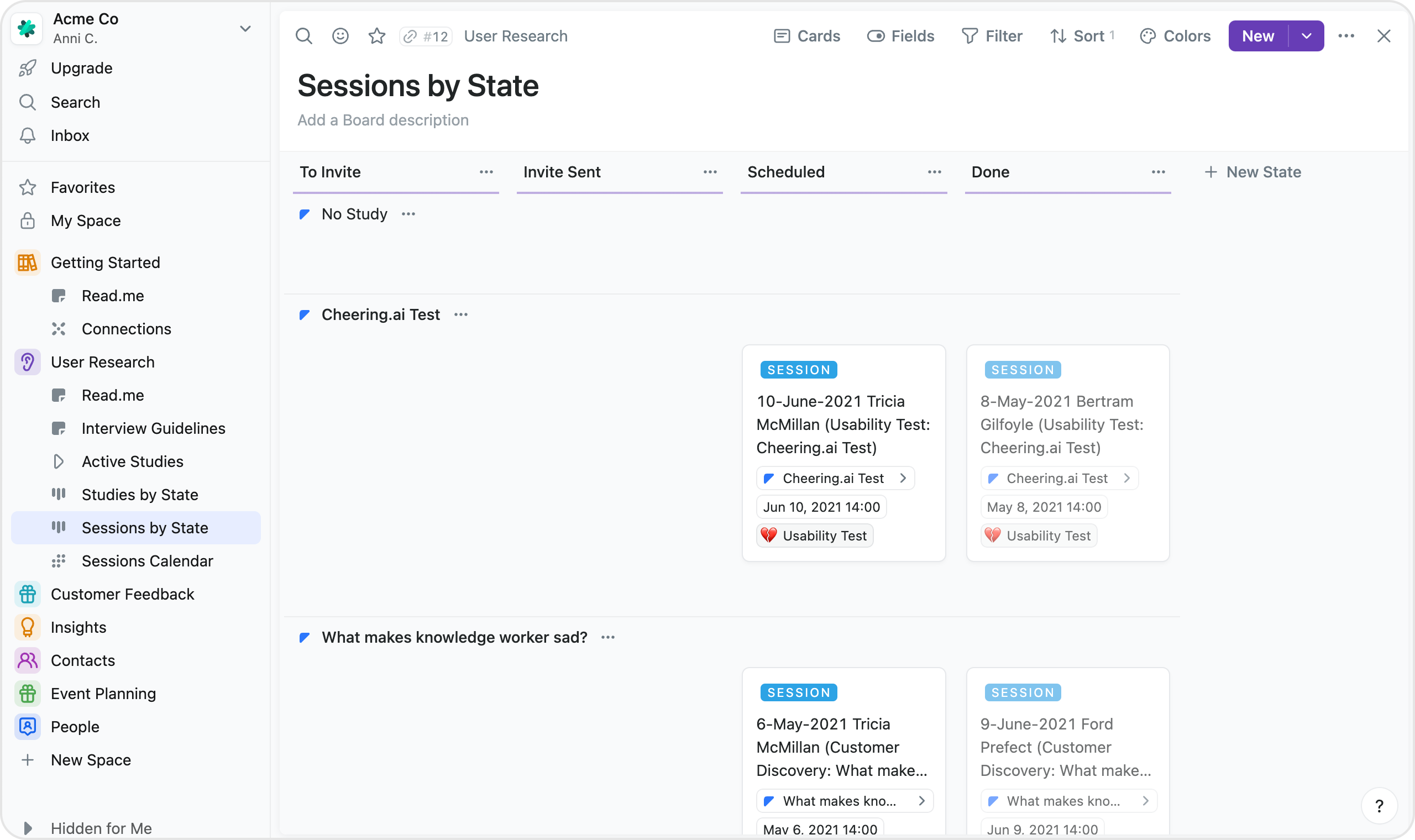Viewport: 1415px width, 840px height.
Task: Add a New State column
Action: [x=1252, y=172]
